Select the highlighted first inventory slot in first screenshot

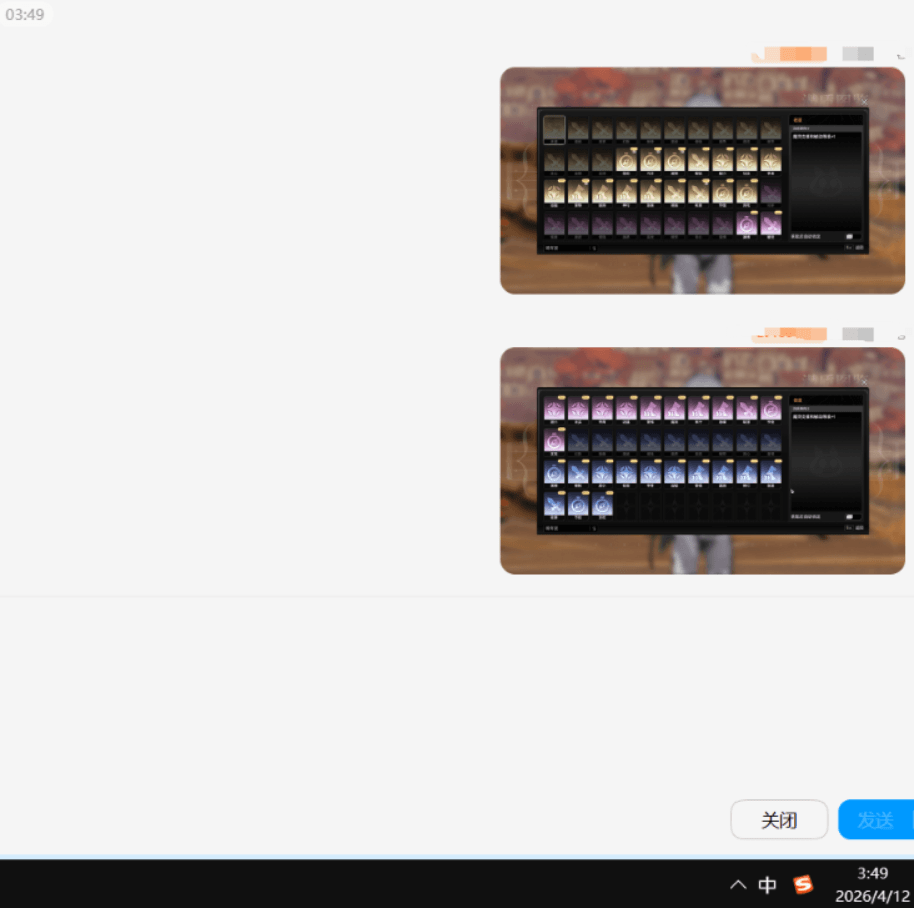pos(554,130)
